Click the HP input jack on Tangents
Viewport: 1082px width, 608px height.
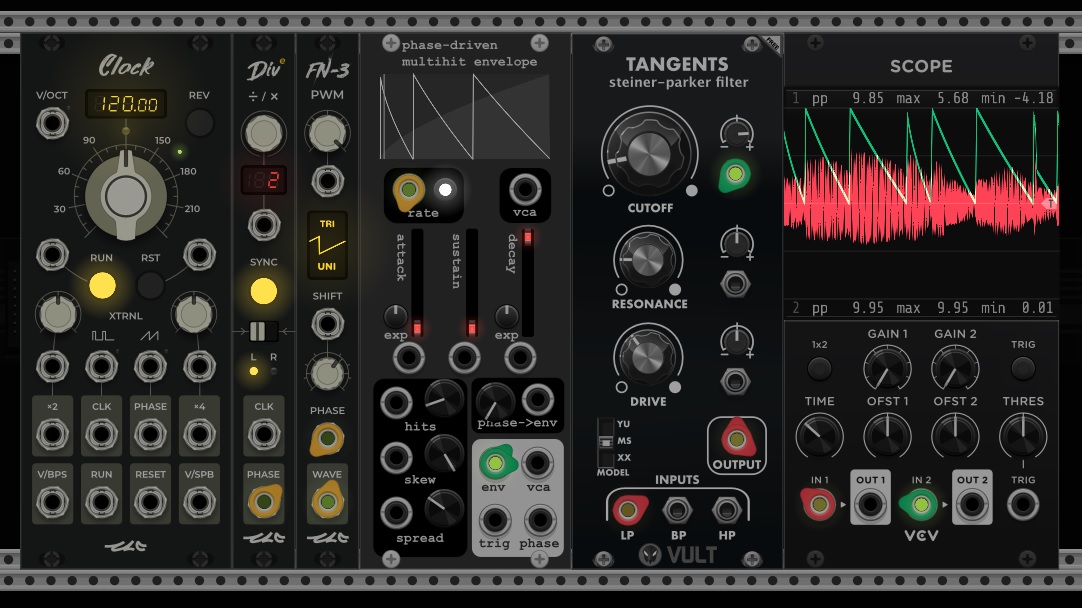(726, 511)
